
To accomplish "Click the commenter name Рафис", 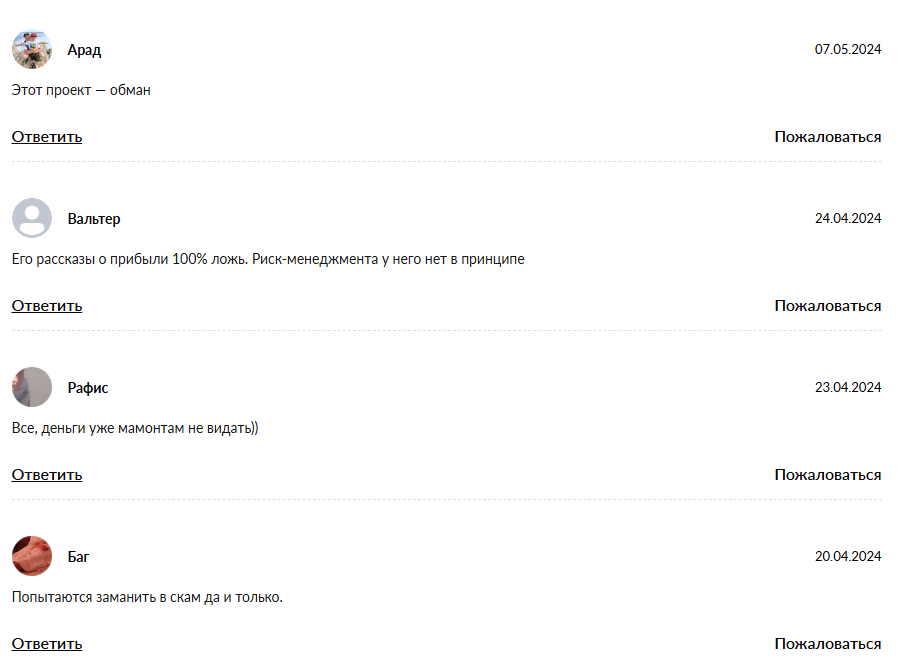I will point(88,387).
